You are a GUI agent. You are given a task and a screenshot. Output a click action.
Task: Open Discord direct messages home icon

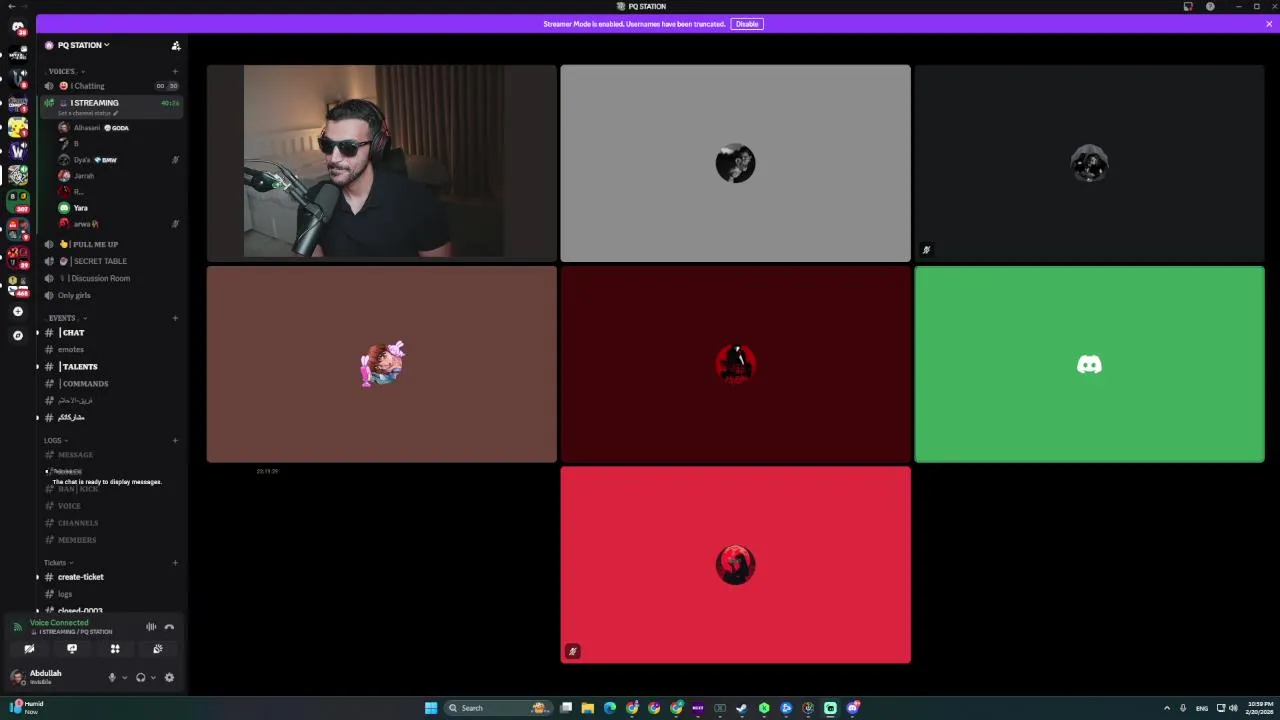click(x=17, y=27)
